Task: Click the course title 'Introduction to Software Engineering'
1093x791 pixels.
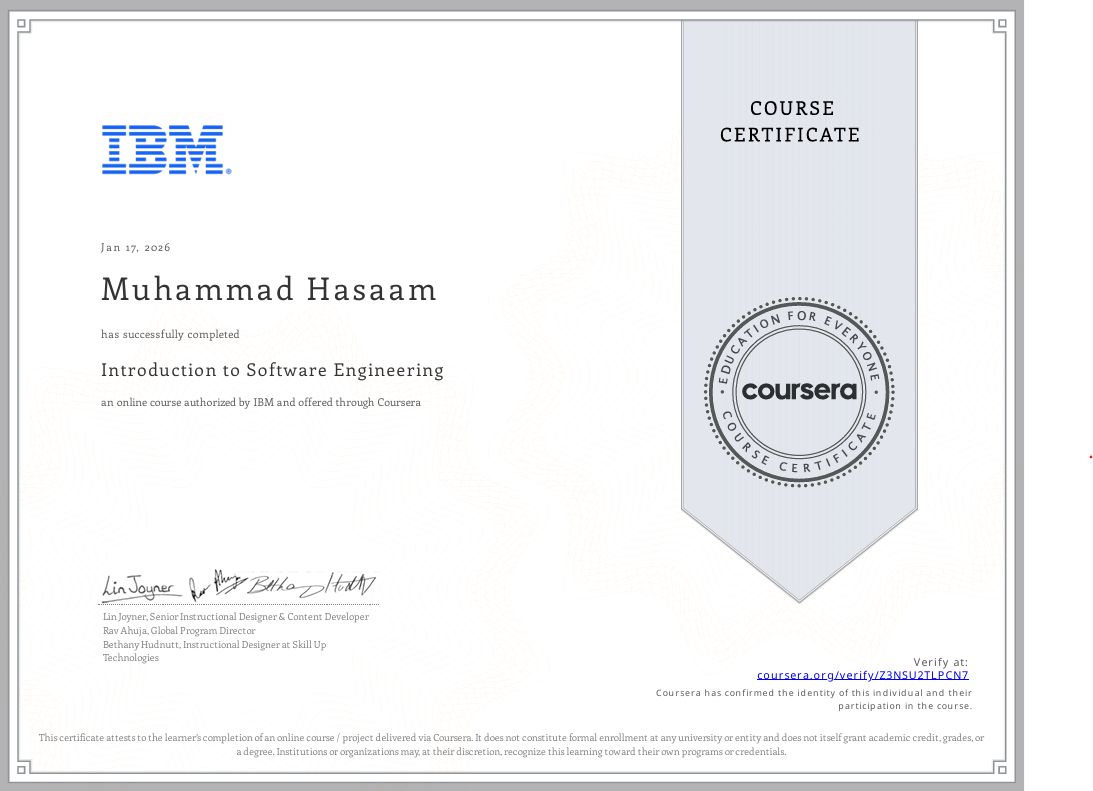Action: [x=273, y=370]
